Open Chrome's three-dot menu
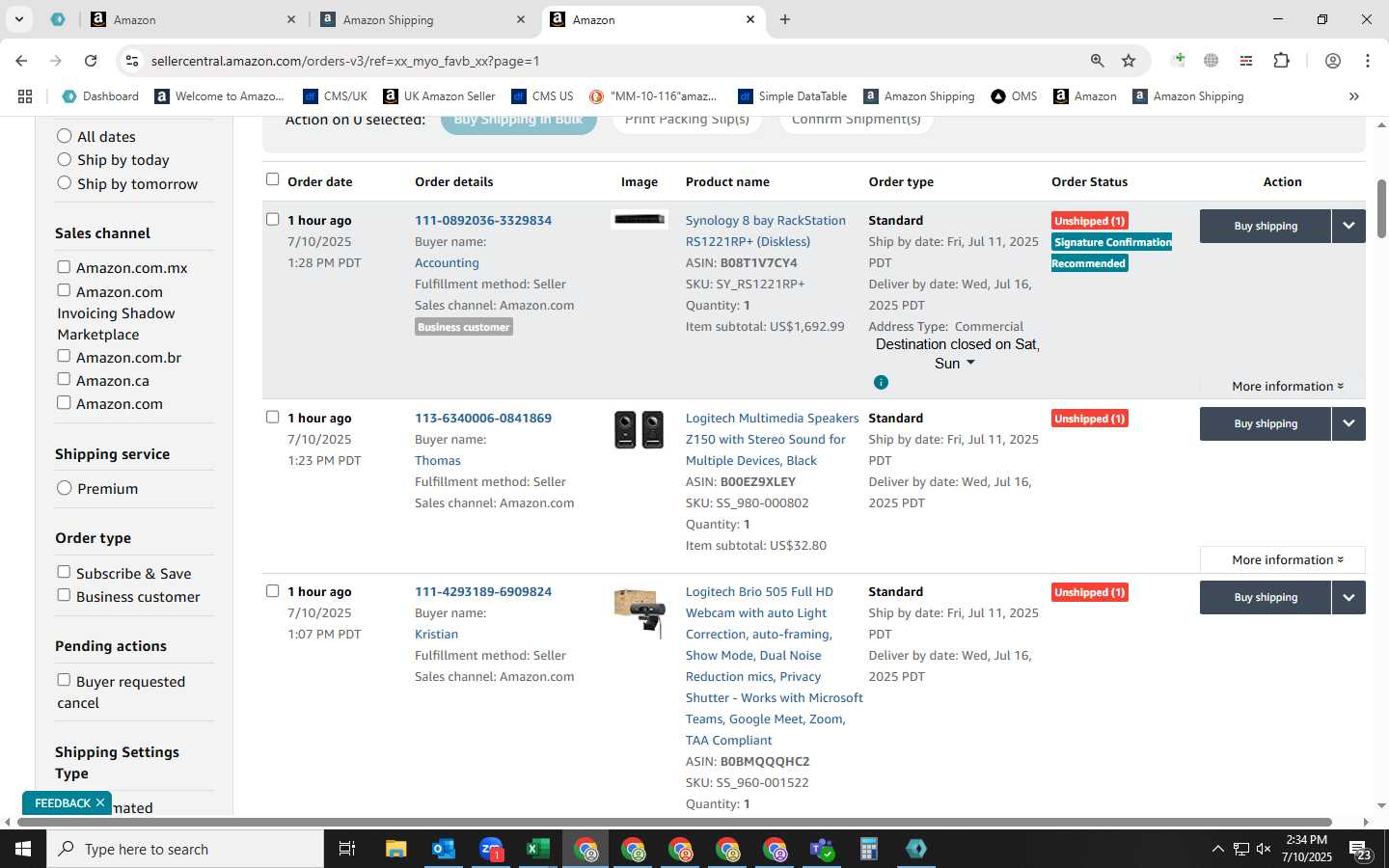Image resolution: width=1389 pixels, height=868 pixels. (1367, 61)
